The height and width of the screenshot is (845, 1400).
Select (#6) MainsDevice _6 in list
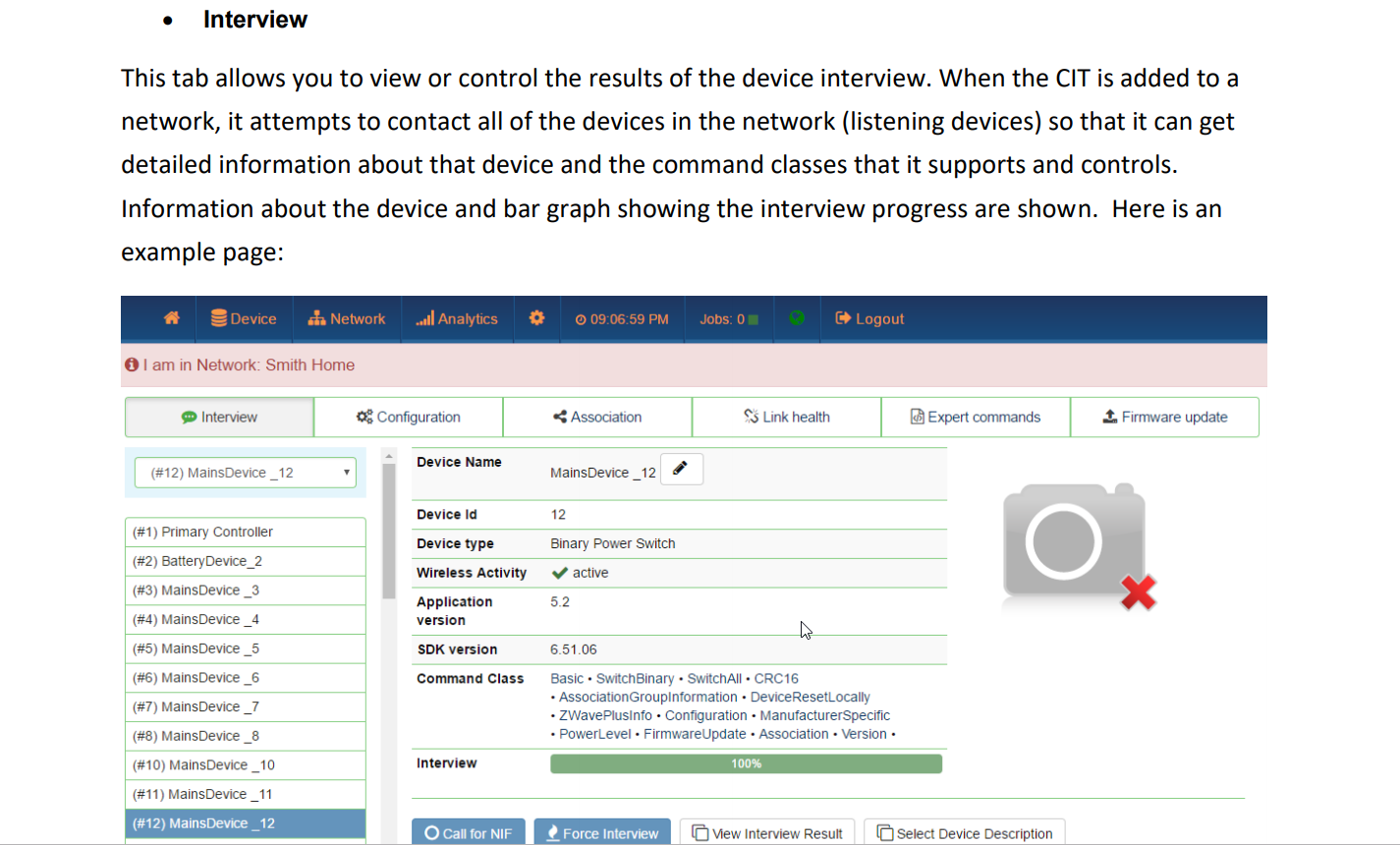click(246, 678)
